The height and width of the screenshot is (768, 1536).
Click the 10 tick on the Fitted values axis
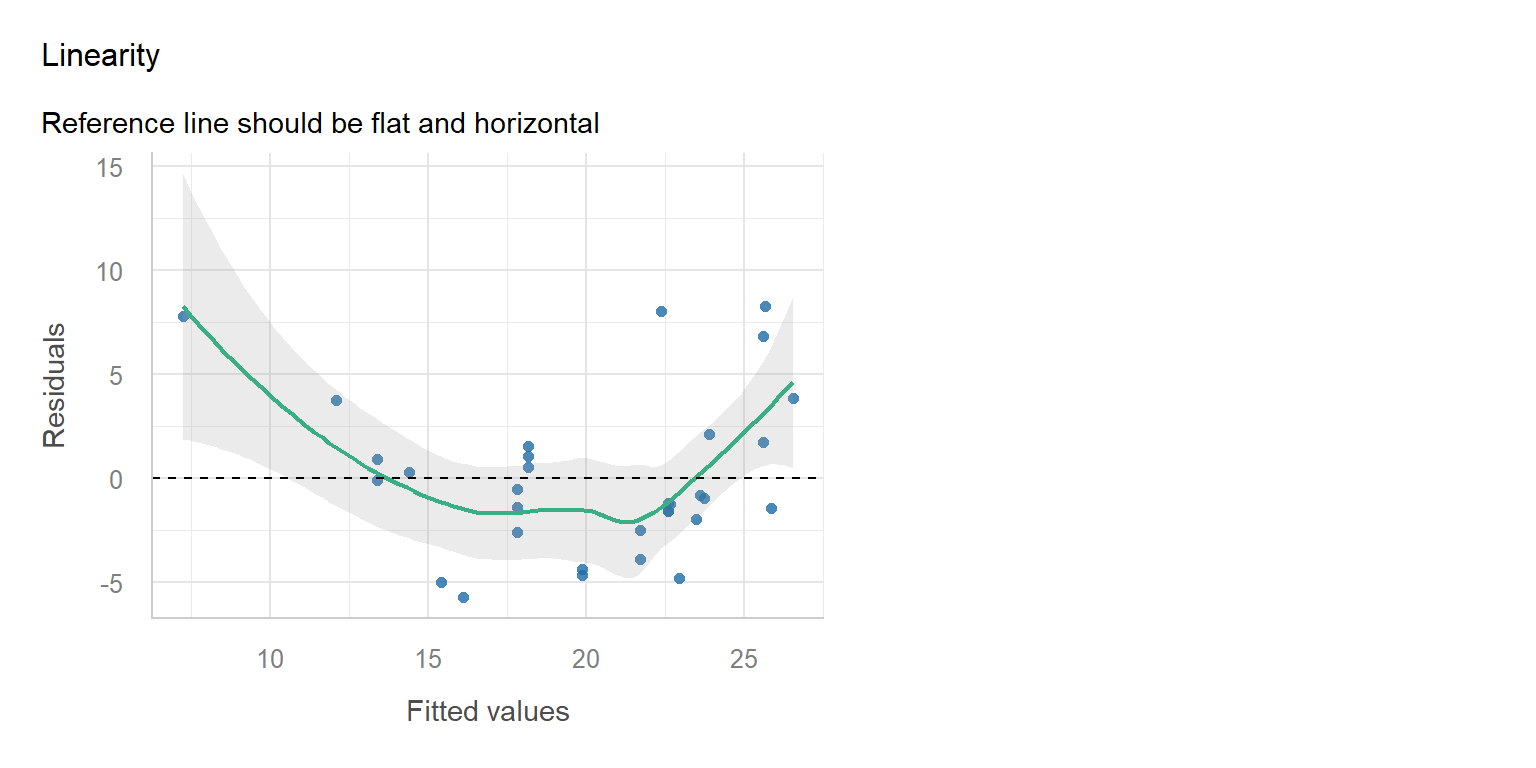(x=270, y=660)
